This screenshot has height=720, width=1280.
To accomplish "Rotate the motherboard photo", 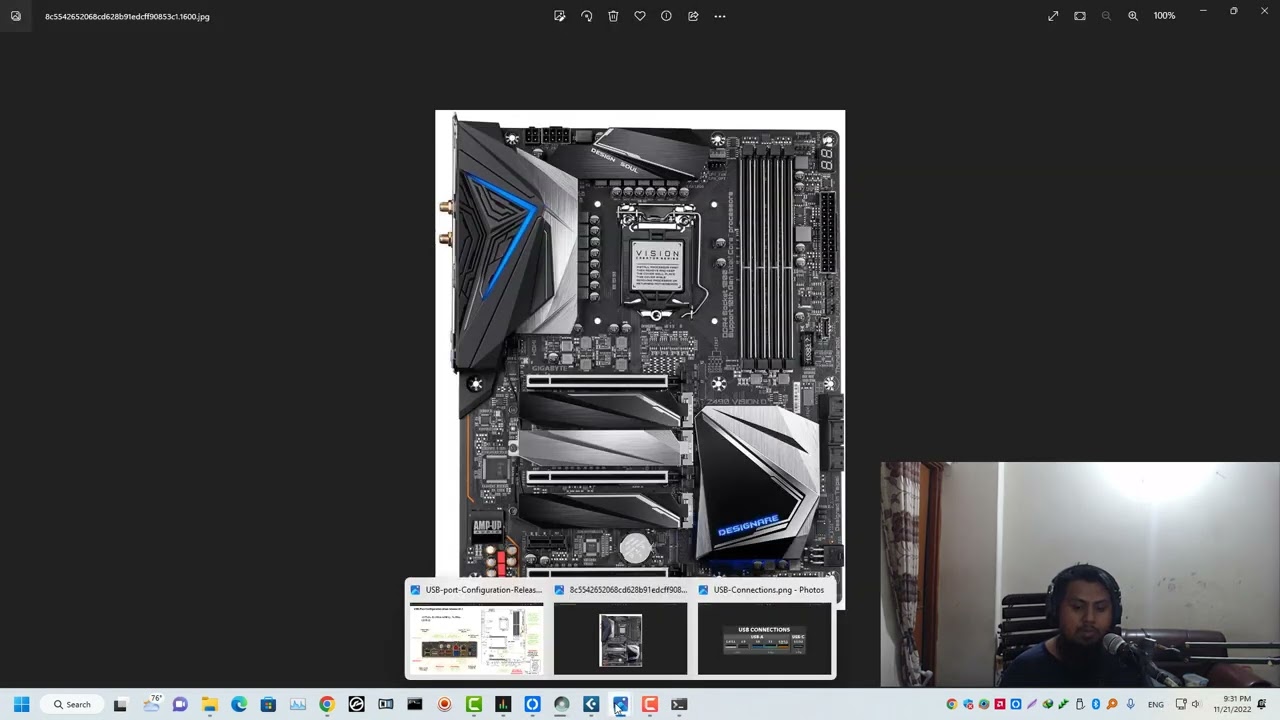I will 587,16.
